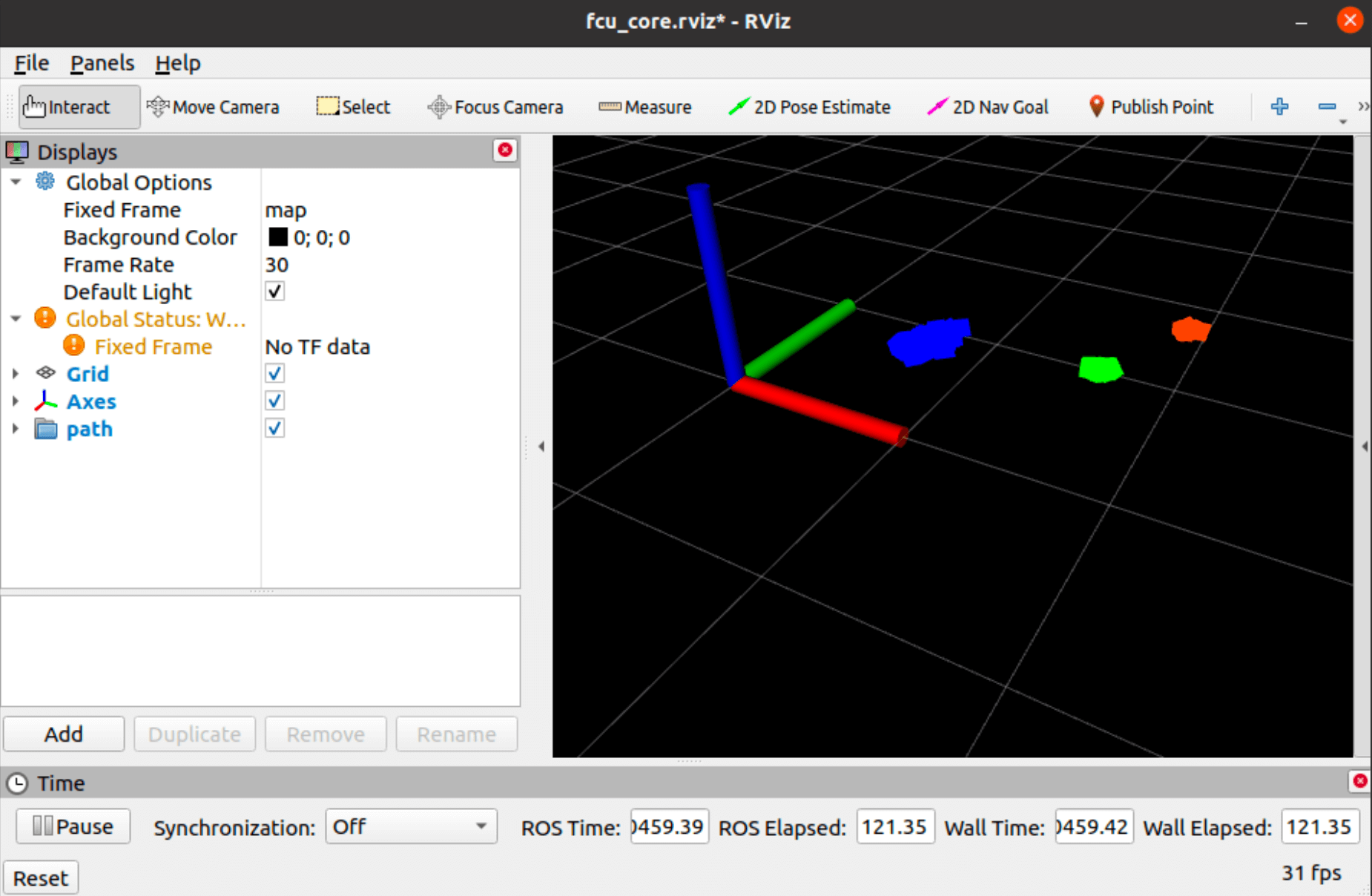Click the blue plus add-tool icon
Screen dimensions: 1372x896
pos(1279,107)
